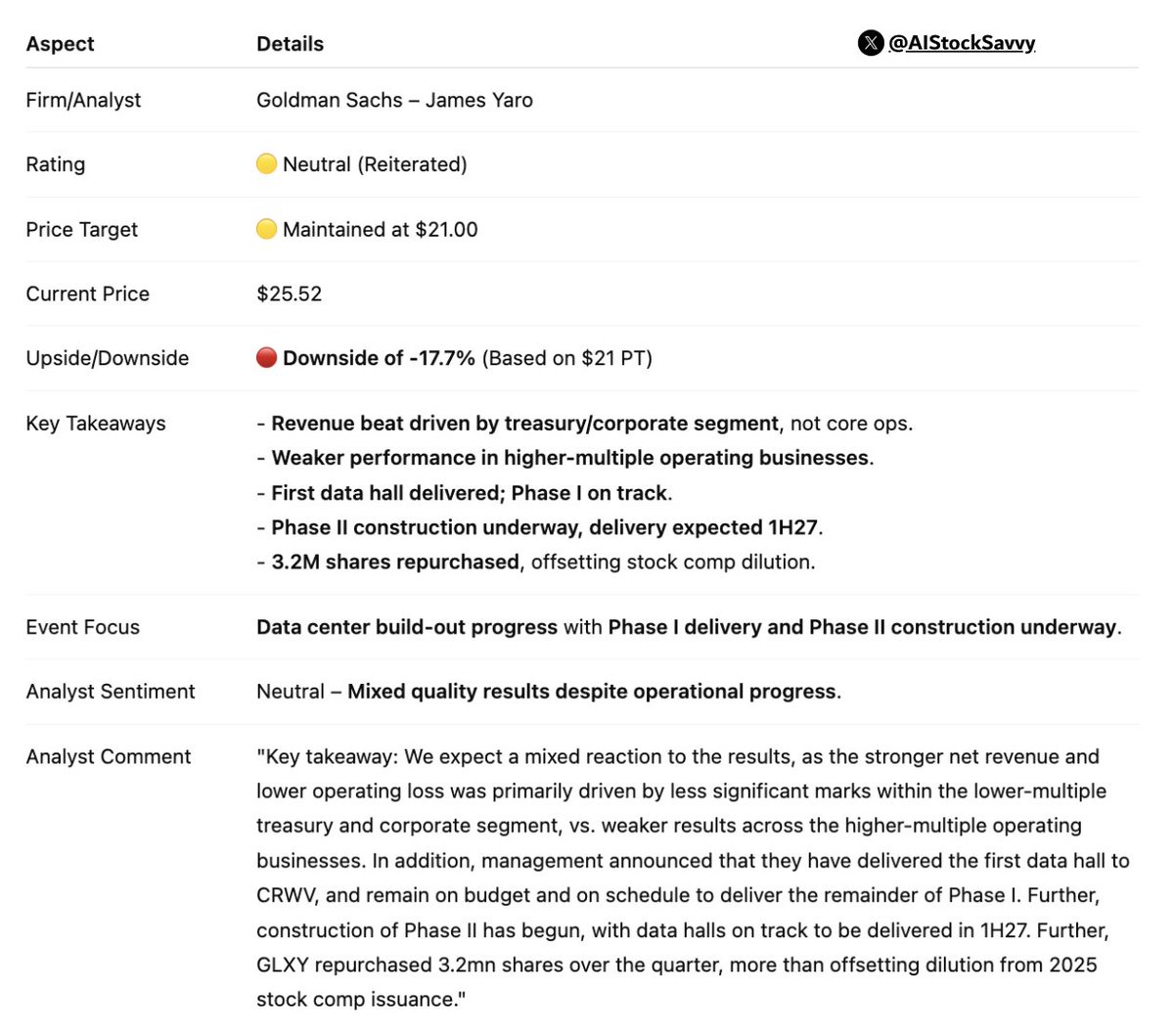
Task: Click the Analyst Comment row label
Action: click(x=108, y=756)
